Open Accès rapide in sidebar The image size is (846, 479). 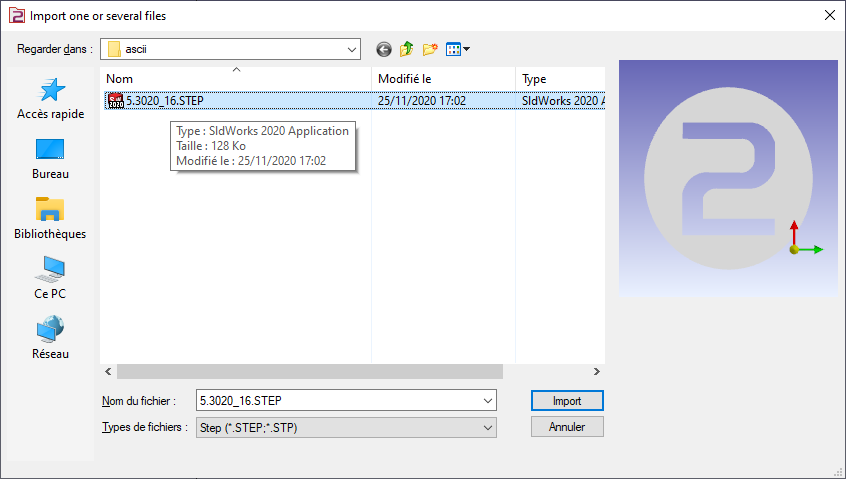click(50, 99)
